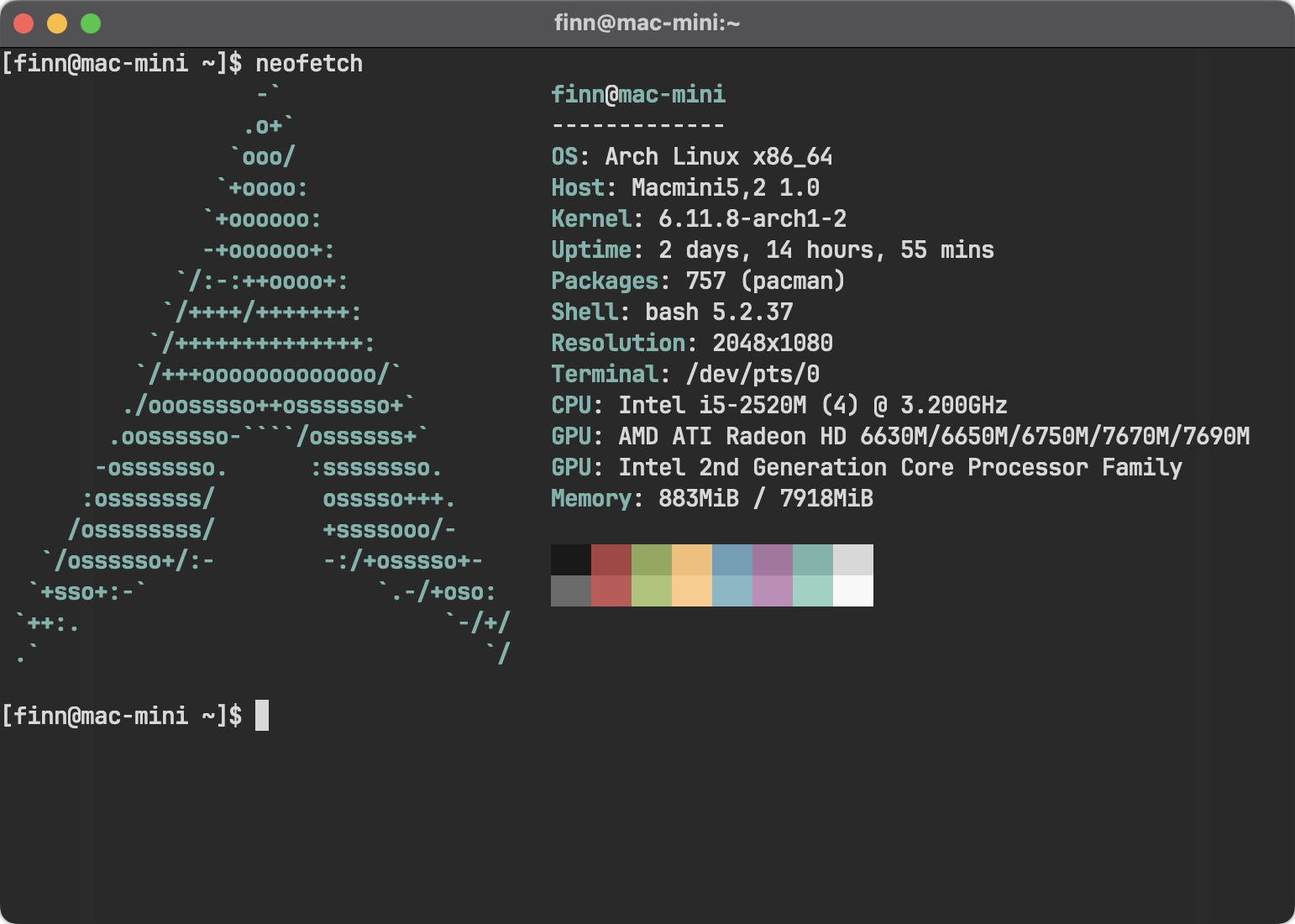Click the light green swatch in bottom row
Image resolution: width=1295 pixels, height=924 pixels.
point(652,591)
